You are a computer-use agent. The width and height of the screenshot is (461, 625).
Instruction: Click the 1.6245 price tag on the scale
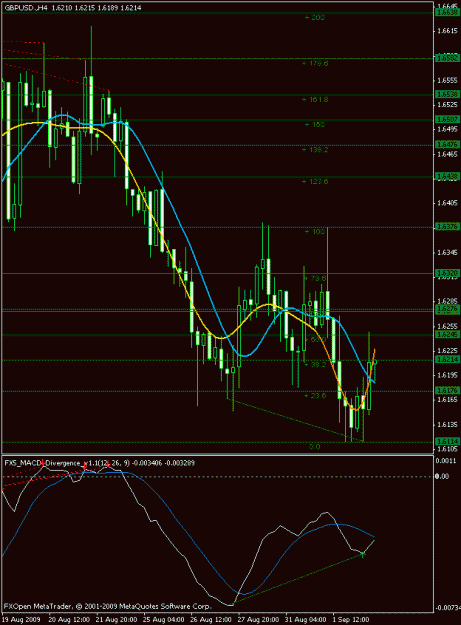coord(448,334)
